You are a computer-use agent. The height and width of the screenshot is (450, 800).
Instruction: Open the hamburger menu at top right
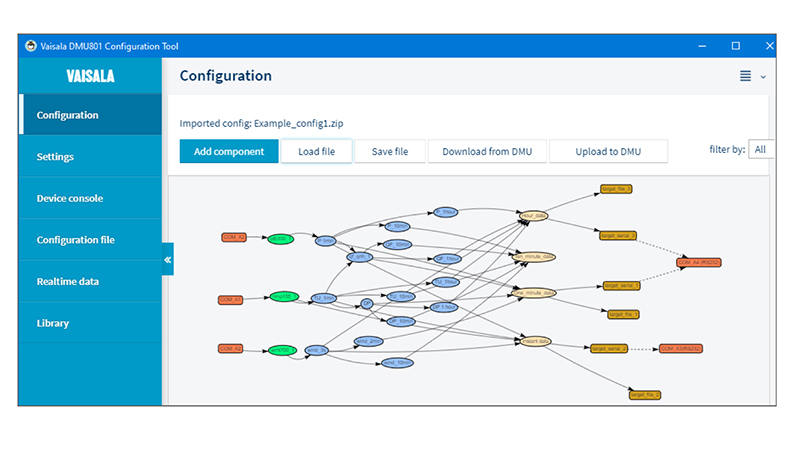[745, 77]
